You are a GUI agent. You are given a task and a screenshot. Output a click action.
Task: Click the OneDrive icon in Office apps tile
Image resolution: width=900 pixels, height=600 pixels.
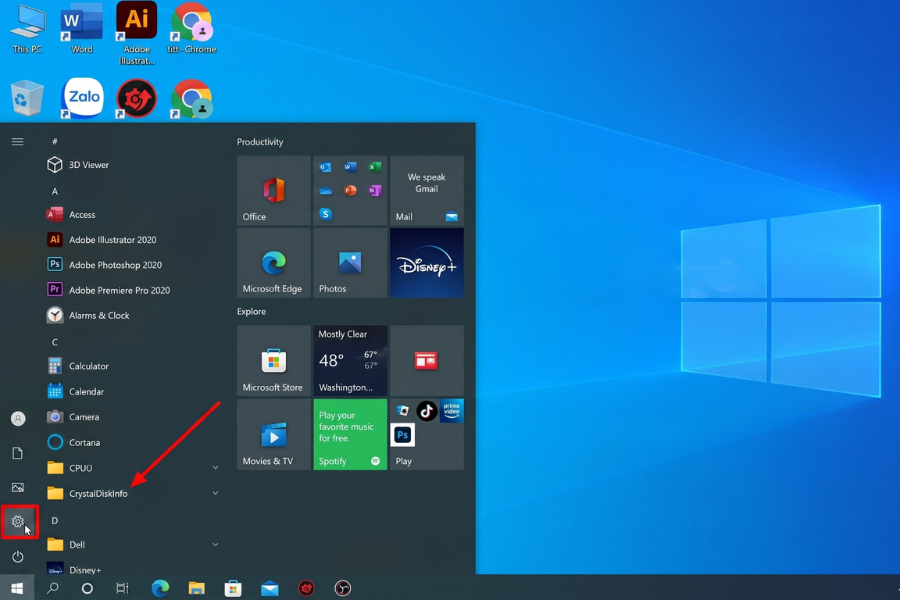(325, 191)
